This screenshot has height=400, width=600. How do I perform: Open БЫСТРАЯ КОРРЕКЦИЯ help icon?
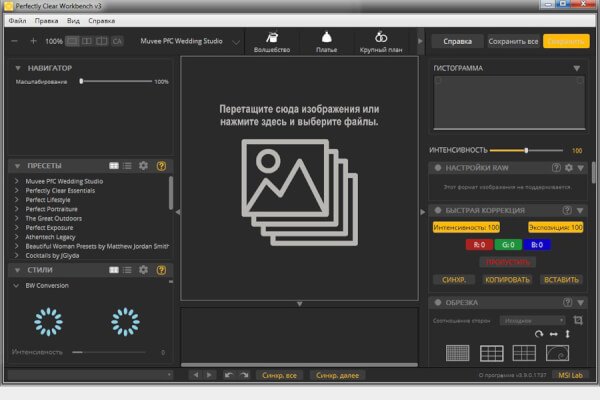coord(567,210)
